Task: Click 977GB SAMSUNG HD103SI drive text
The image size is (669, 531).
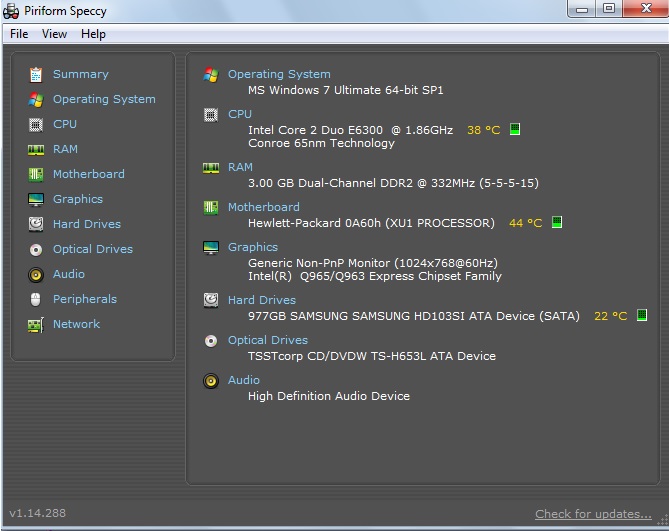Action: (414, 316)
